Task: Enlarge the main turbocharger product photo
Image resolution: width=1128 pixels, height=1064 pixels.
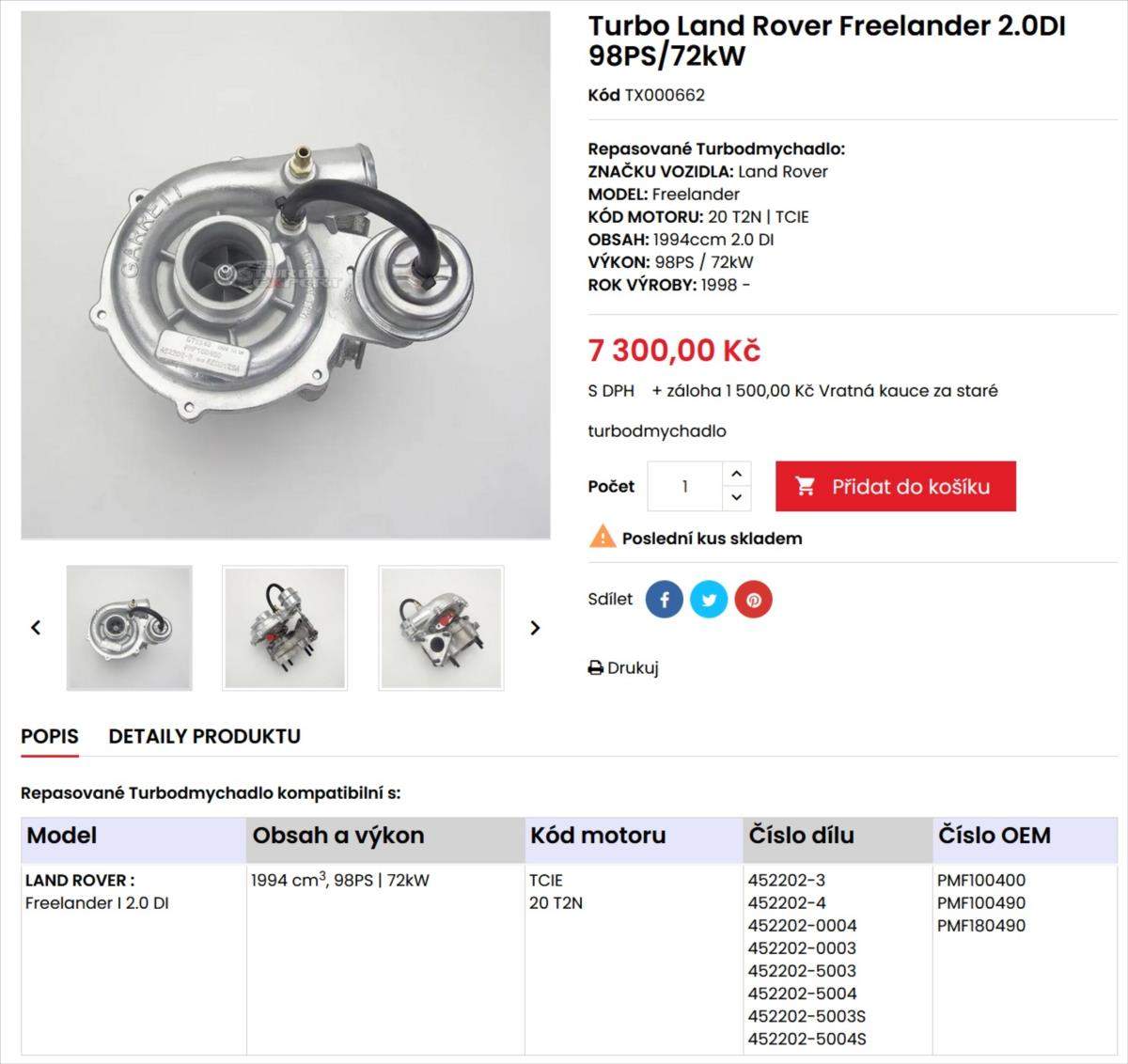Action: [x=286, y=274]
